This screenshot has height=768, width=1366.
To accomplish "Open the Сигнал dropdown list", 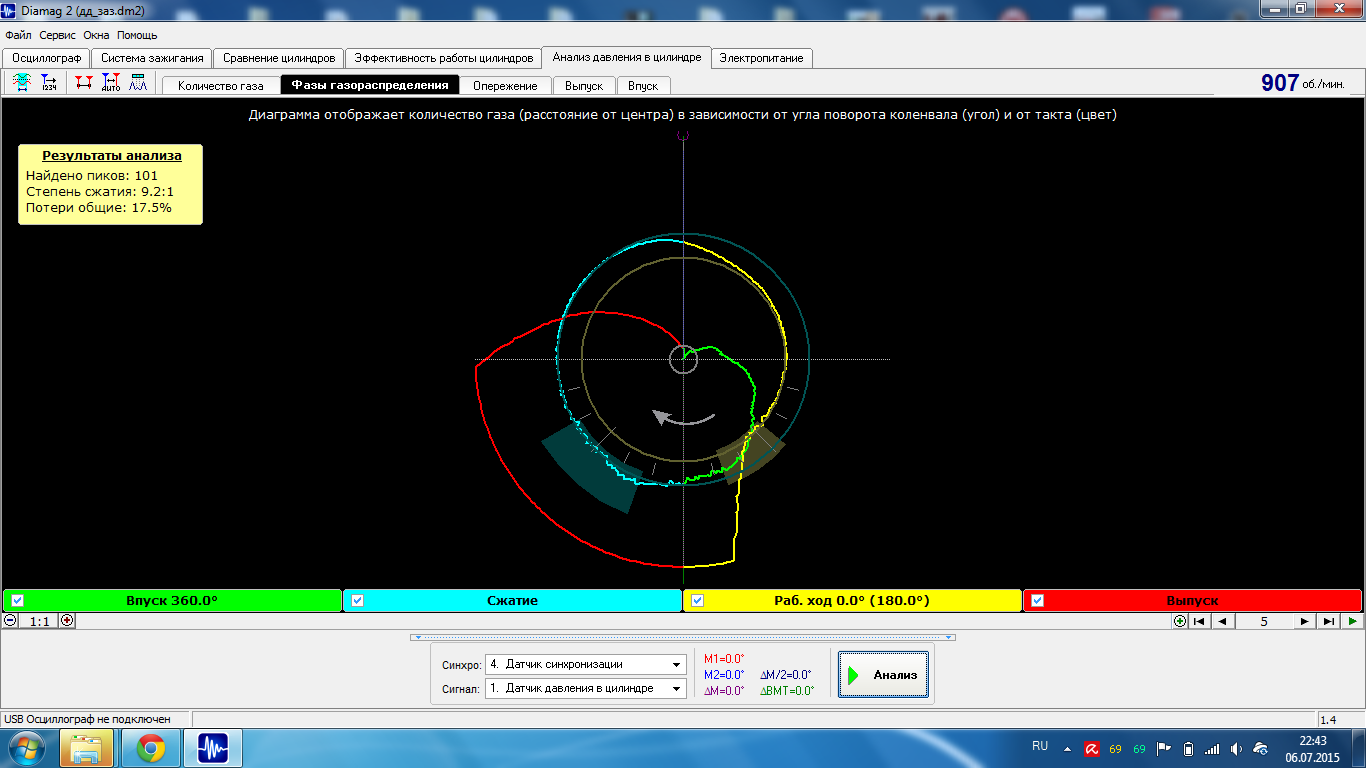I will (x=677, y=688).
